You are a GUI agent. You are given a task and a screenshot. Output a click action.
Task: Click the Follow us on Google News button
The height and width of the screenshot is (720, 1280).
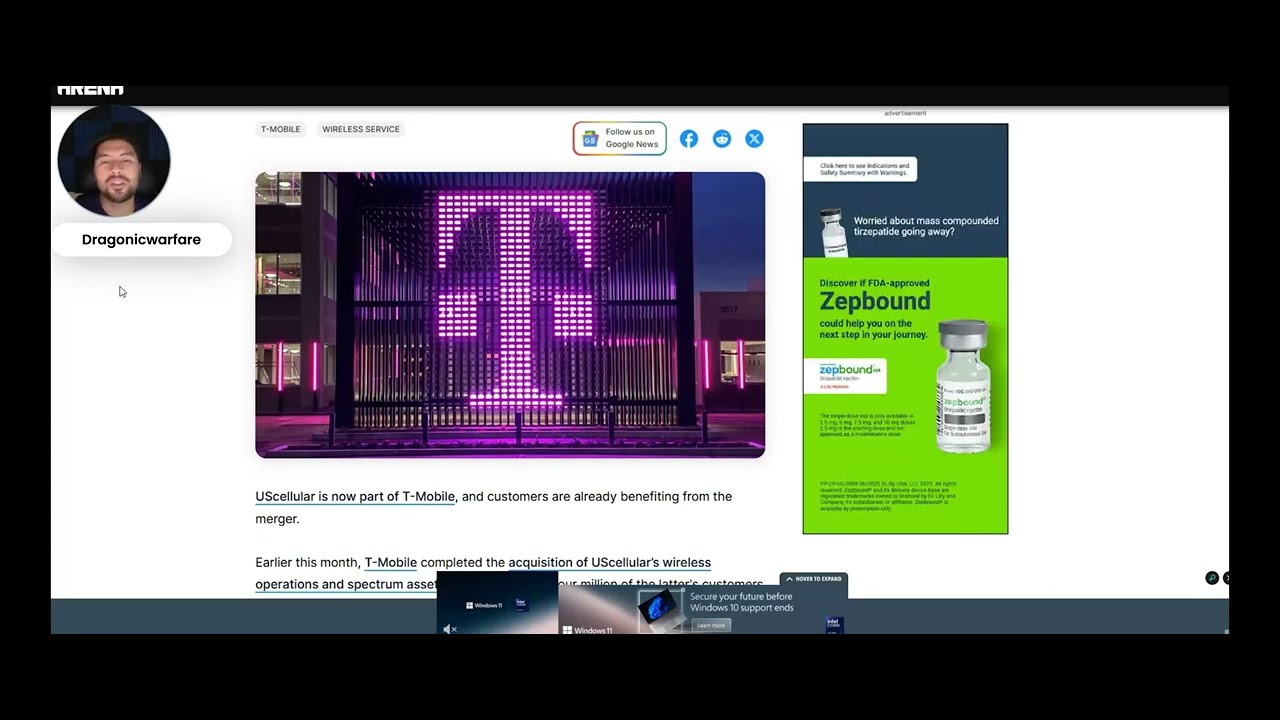[620, 138]
